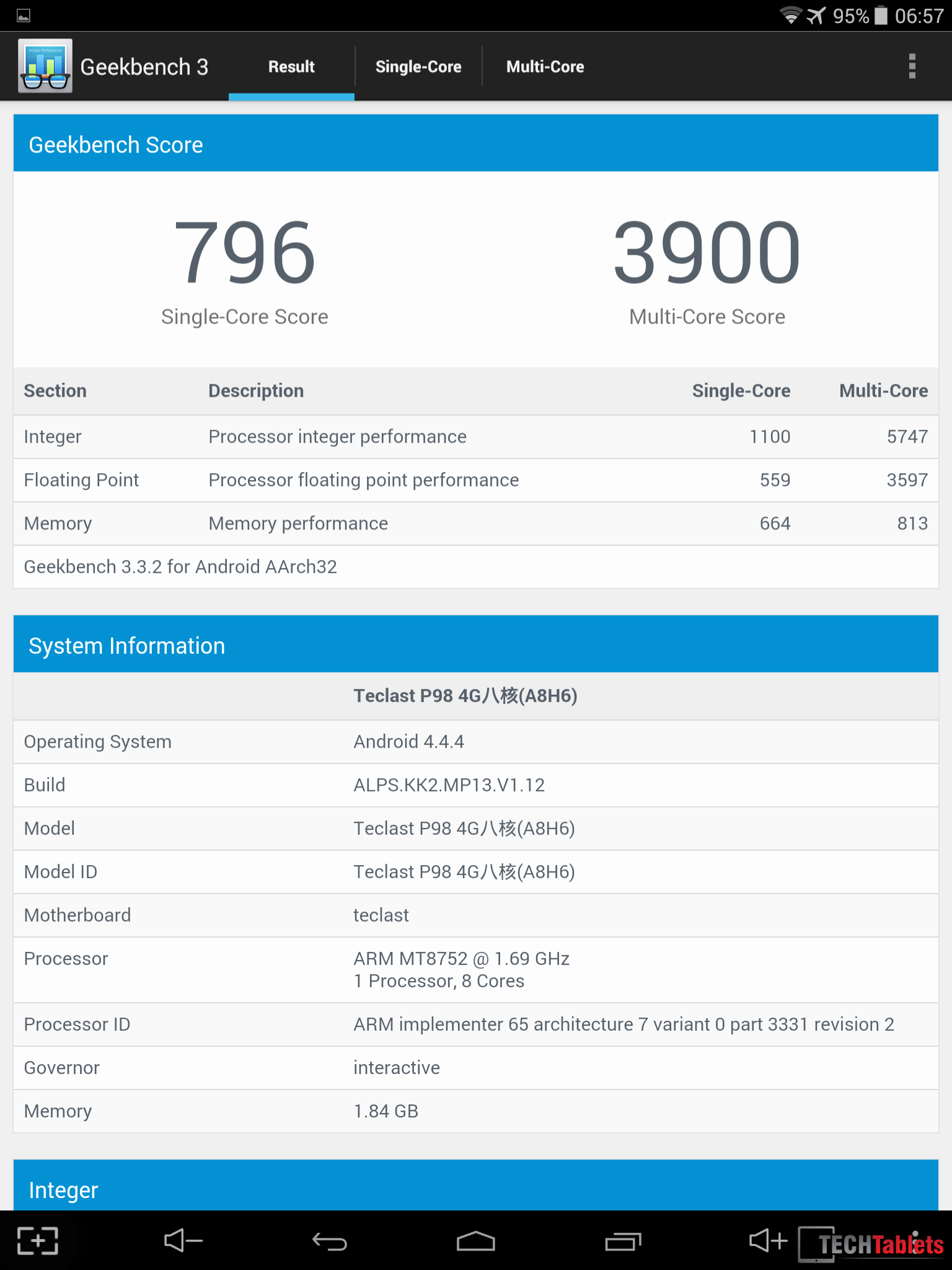Tap the Geekbench 3.3.2 for Android AArch32 row
The image size is (952, 1270).
(x=476, y=567)
